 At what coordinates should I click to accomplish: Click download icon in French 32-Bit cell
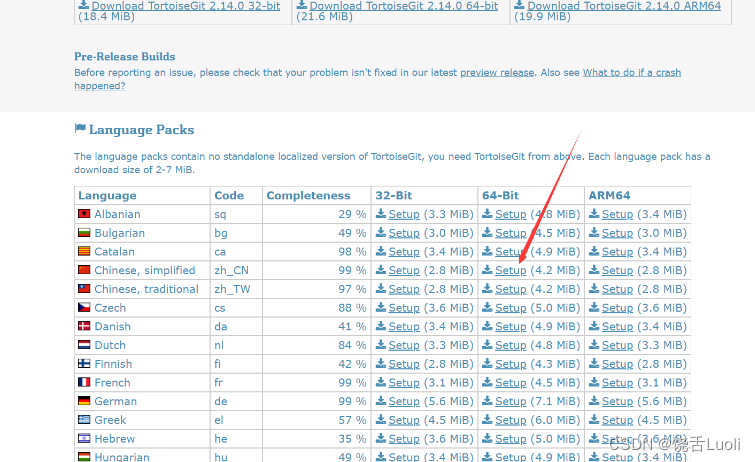(x=381, y=382)
